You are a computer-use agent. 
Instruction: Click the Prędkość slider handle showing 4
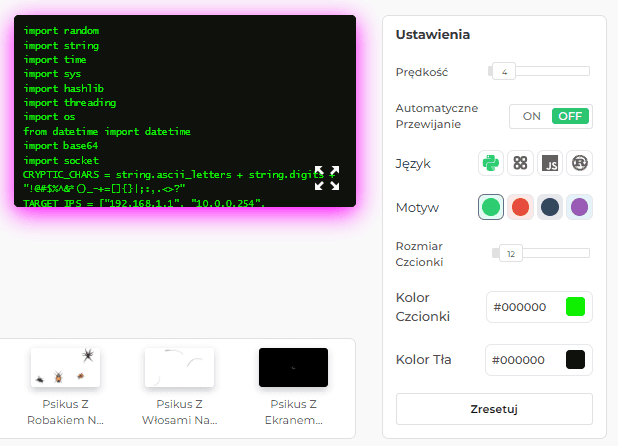pos(504,72)
